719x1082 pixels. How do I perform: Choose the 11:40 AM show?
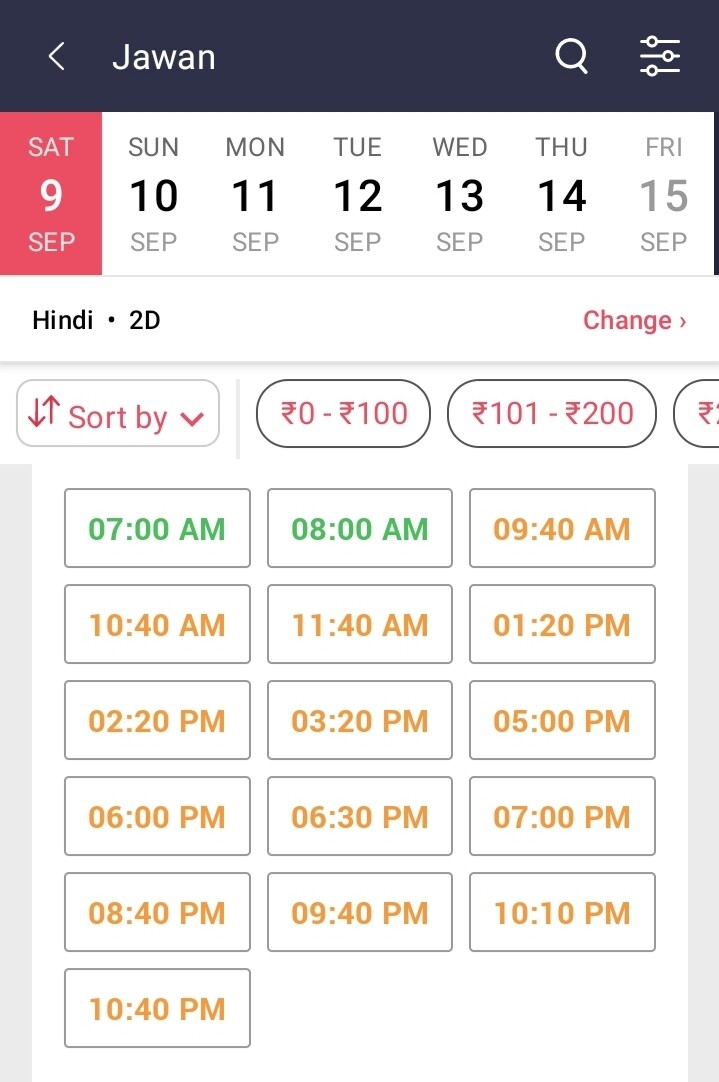(360, 624)
